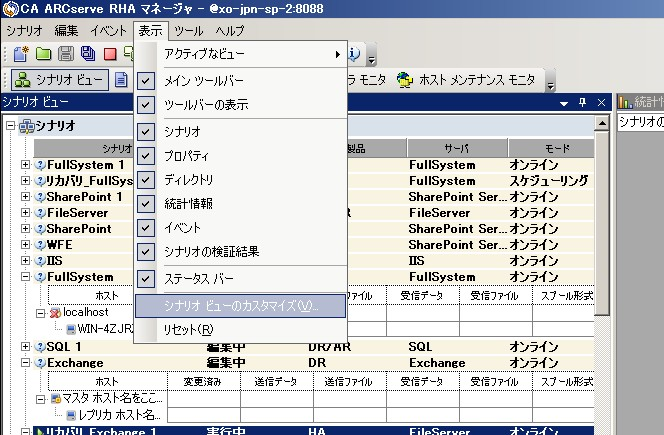Expand the FullSystem 1 scenario node
664x435 pixels.
25,165
